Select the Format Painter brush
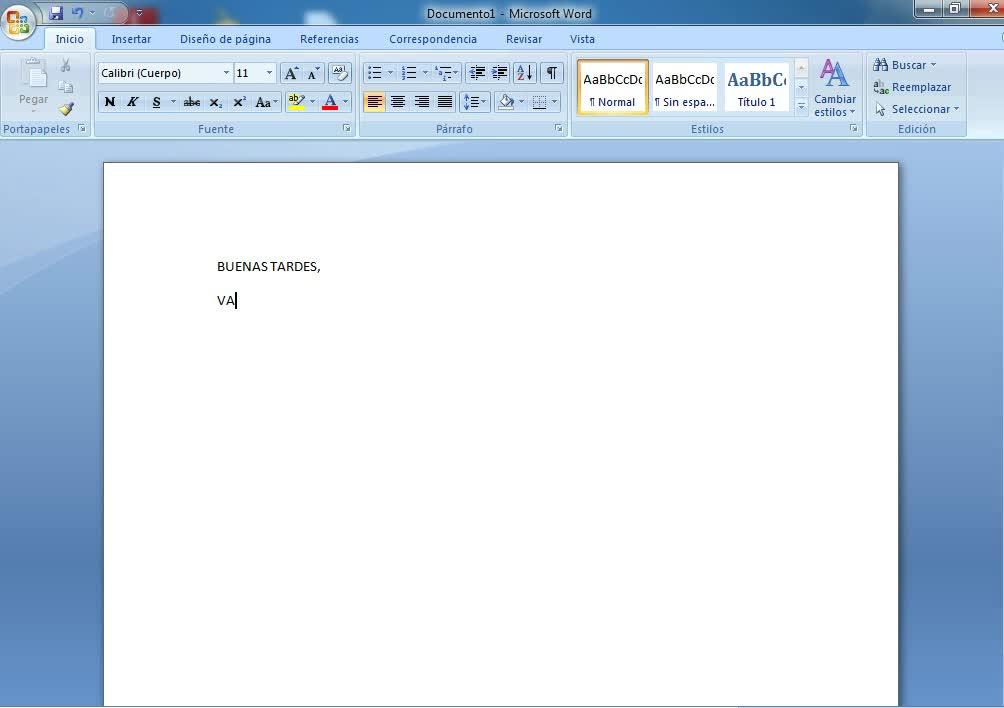 [x=66, y=109]
